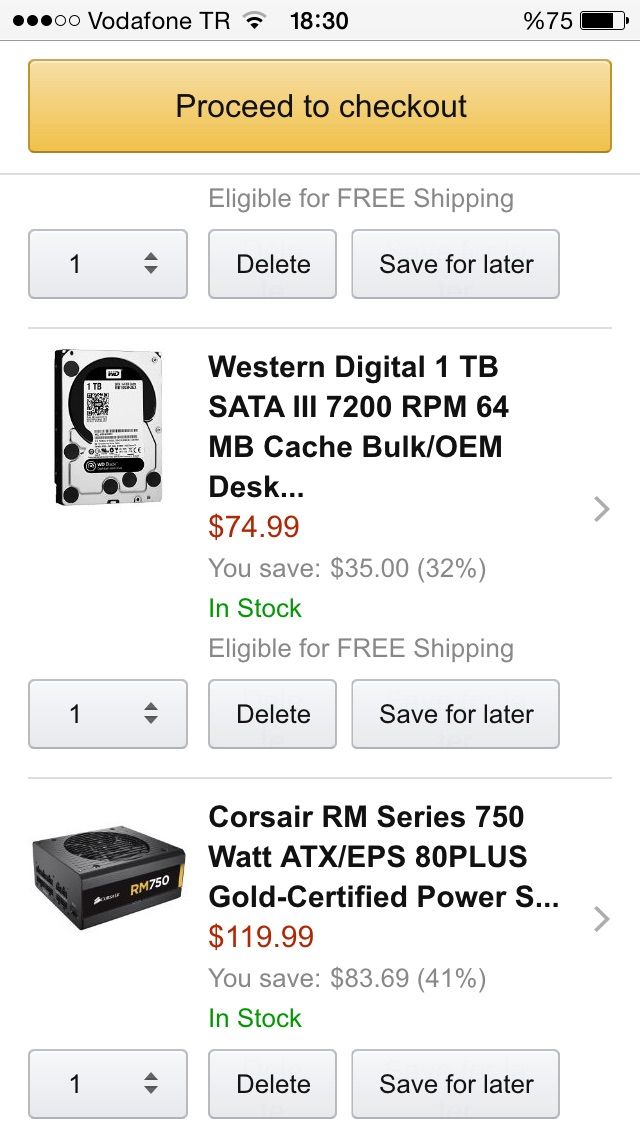
Task: Delete the Corsair power supply
Action: pos(272,1084)
